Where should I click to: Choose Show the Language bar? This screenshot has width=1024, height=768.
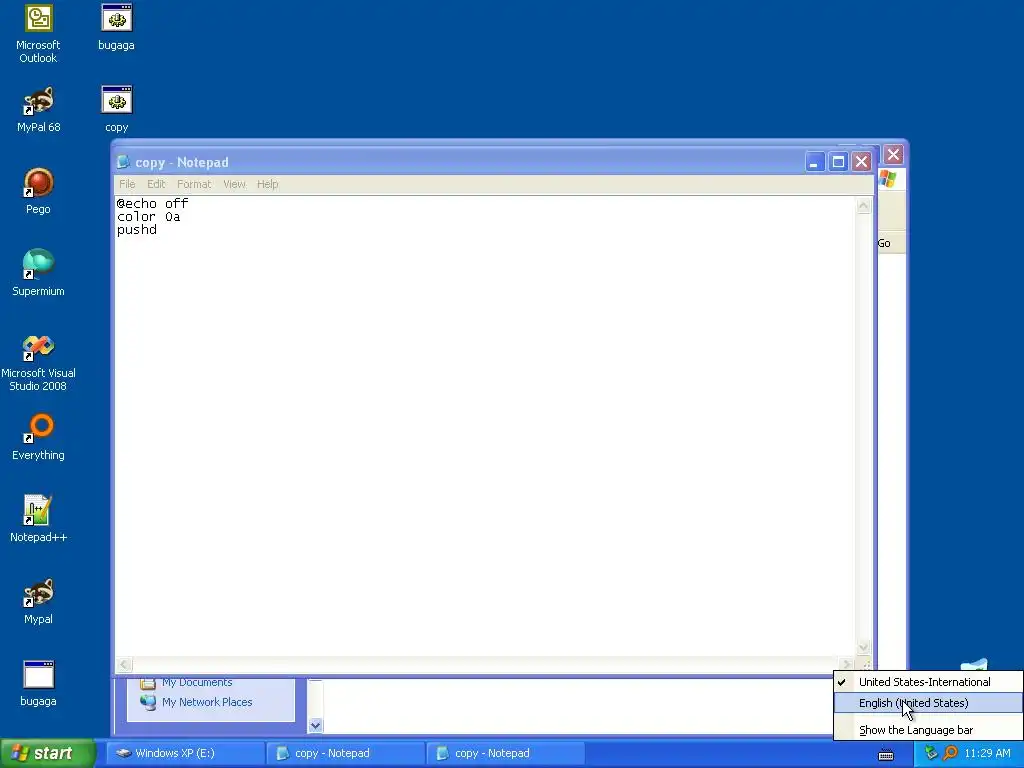[928, 730]
